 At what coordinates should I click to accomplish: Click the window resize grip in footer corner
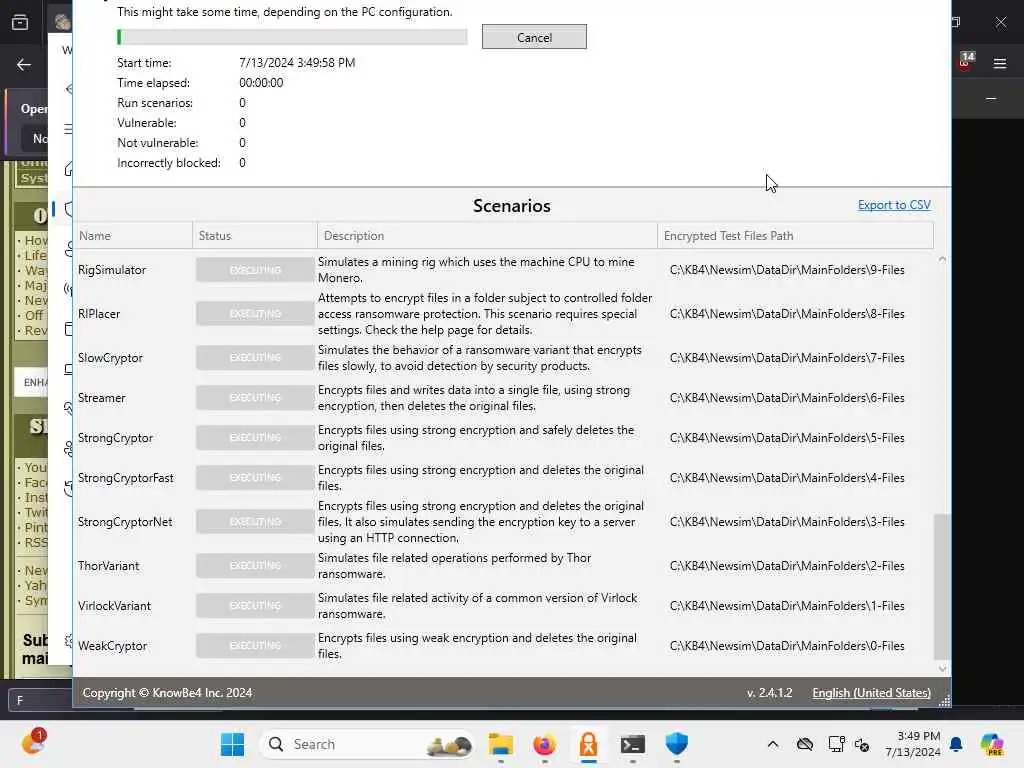pos(944,701)
